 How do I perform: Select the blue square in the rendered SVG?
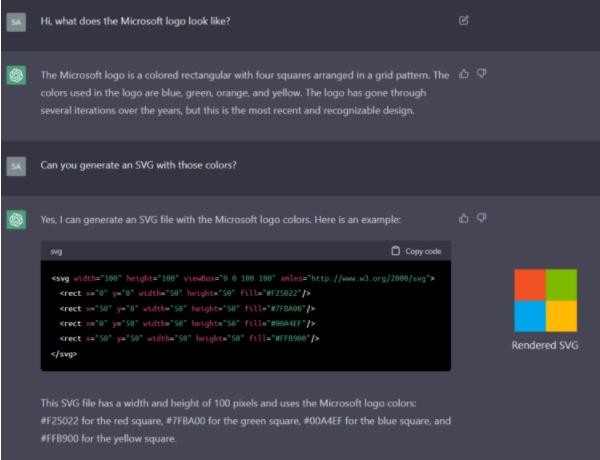click(x=530, y=316)
